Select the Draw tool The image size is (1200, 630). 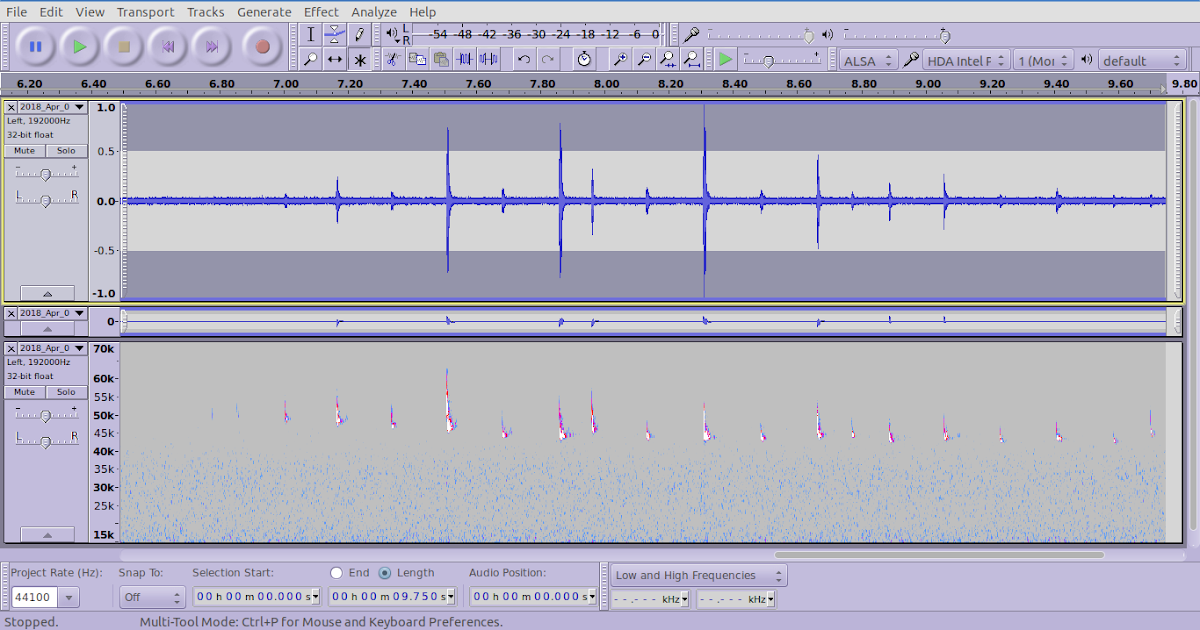coord(359,34)
